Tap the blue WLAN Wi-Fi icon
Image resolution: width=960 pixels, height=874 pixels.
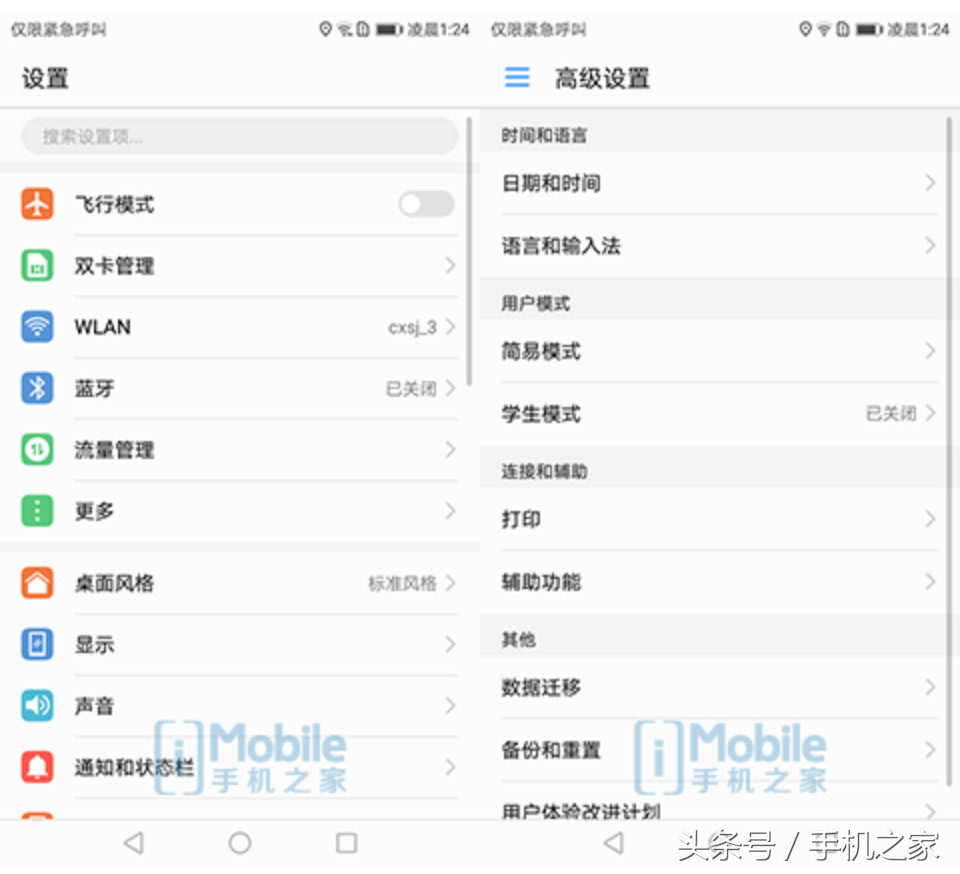[37, 327]
